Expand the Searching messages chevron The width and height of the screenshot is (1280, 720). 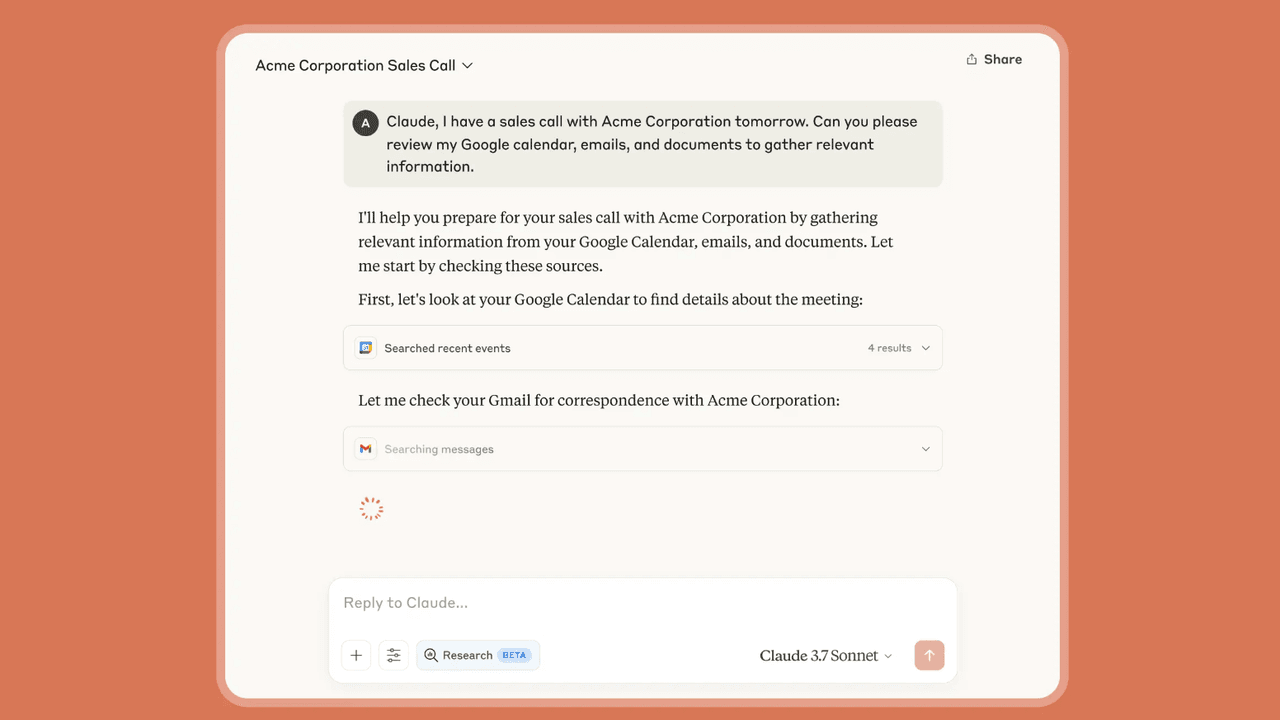pos(925,448)
